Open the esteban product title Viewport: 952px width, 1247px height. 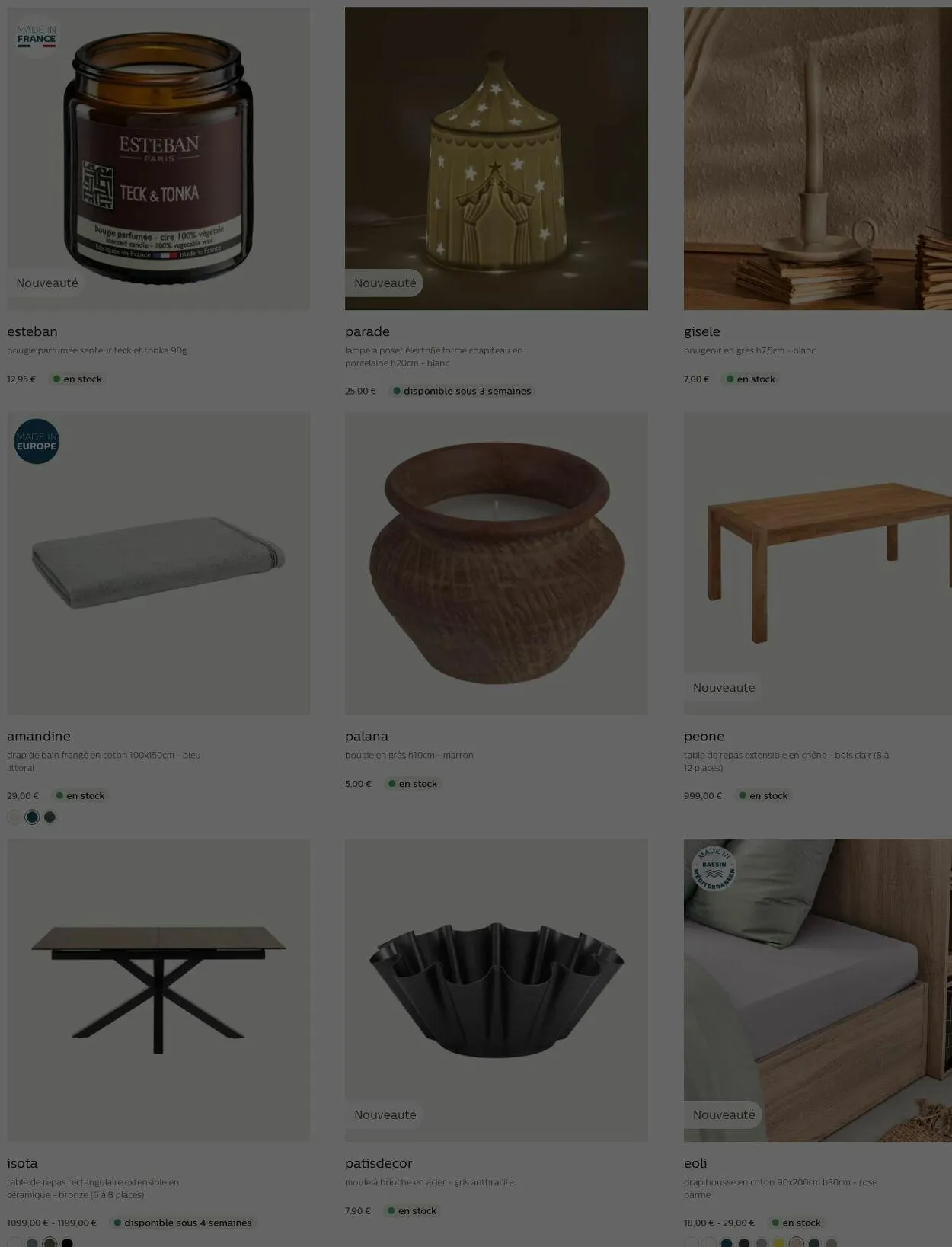(32, 331)
